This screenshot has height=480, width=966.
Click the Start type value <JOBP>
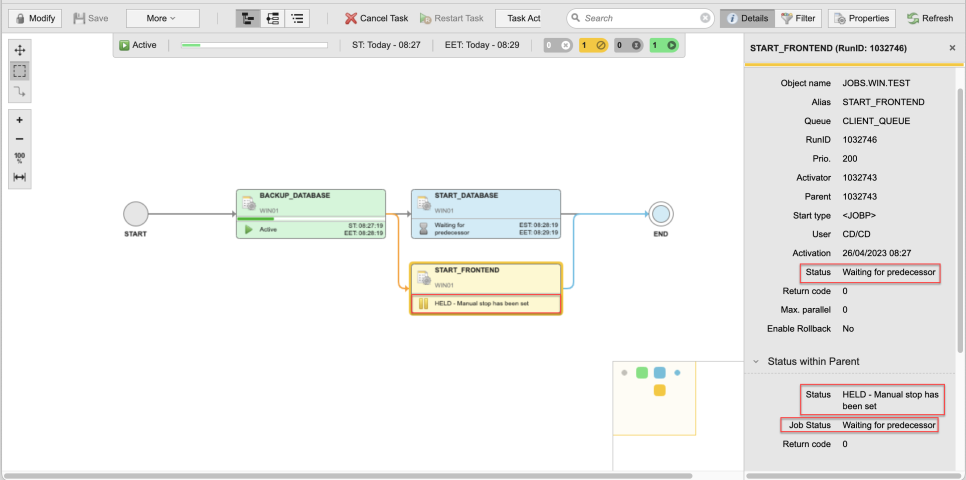[859, 215]
